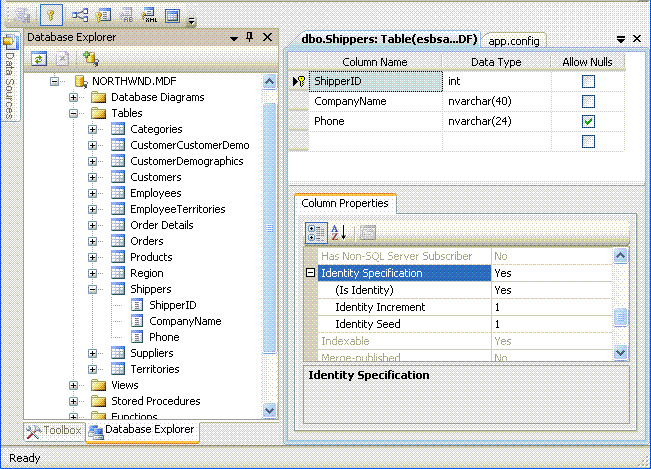The height and width of the screenshot is (469, 651).
Task: Open Database Explorer window position dropdown
Action: point(234,38)
